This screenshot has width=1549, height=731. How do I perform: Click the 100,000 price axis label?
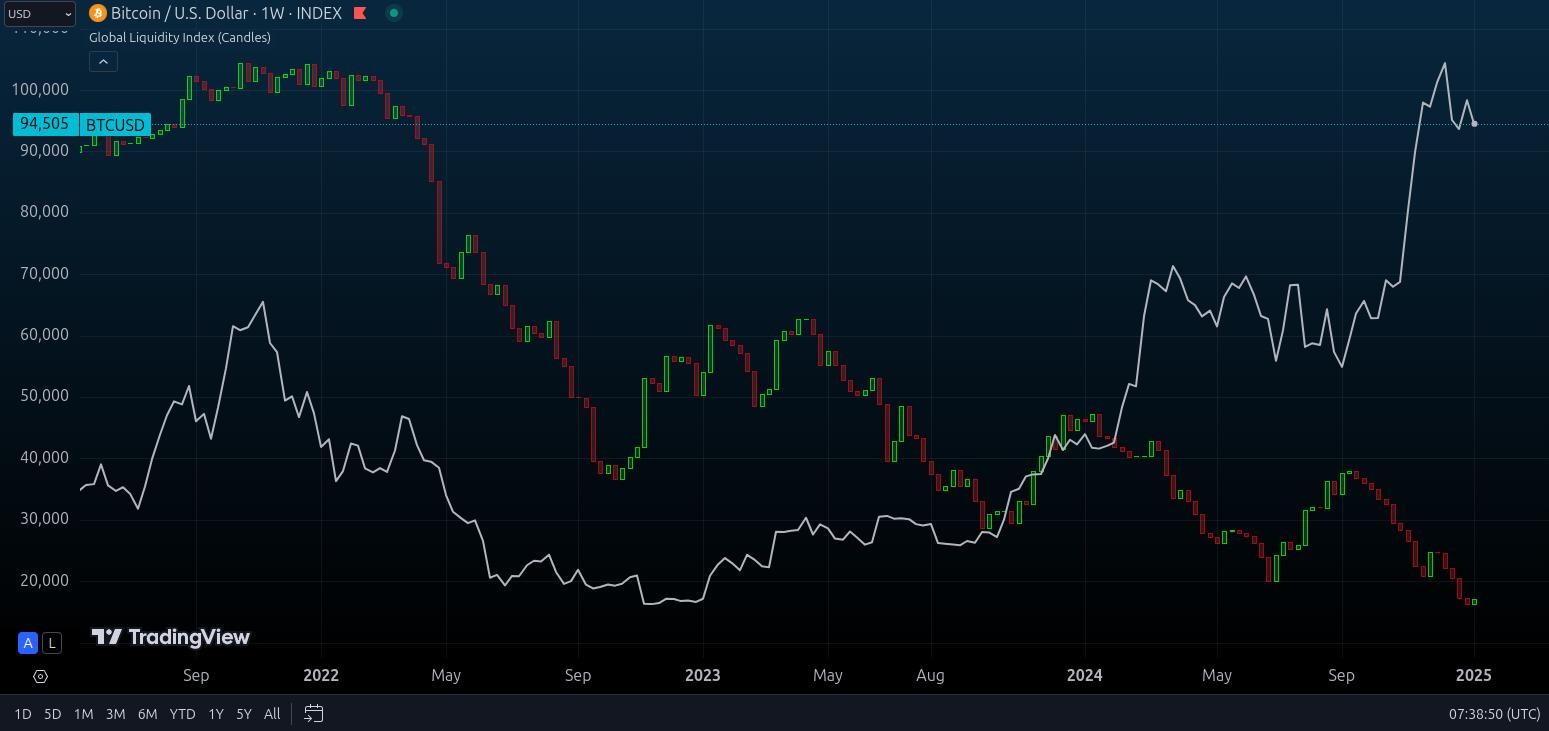pyautogui.click(x=40, y=89)
